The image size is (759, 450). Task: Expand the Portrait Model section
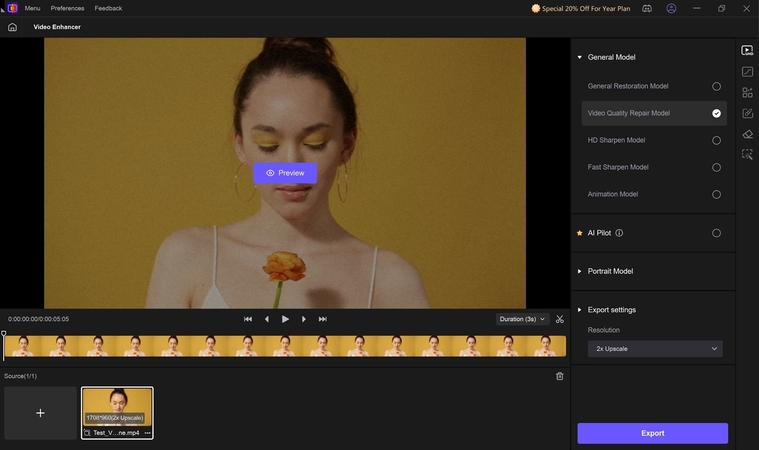610,271
